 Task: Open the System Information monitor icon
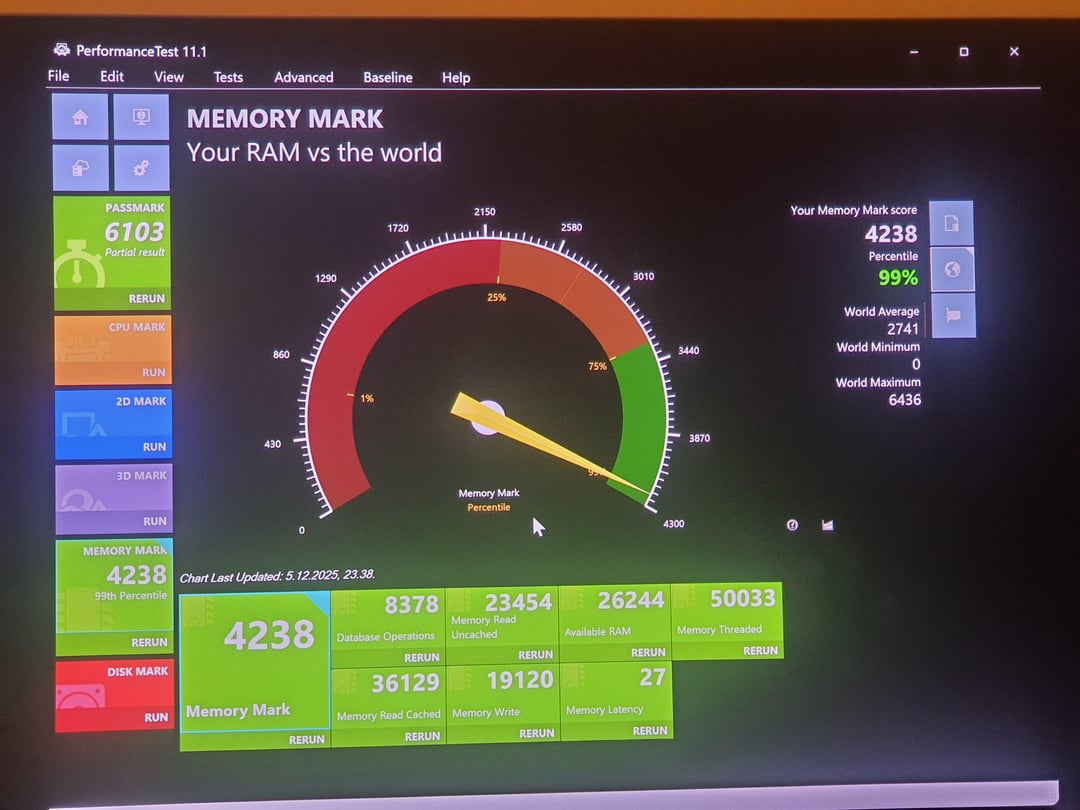pyautogui.click(x=141, y=118)
